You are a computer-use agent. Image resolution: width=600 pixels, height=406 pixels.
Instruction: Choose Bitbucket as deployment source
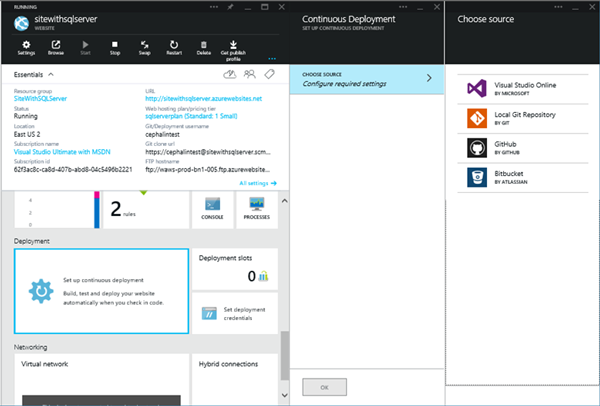click(x=523, y=177)
